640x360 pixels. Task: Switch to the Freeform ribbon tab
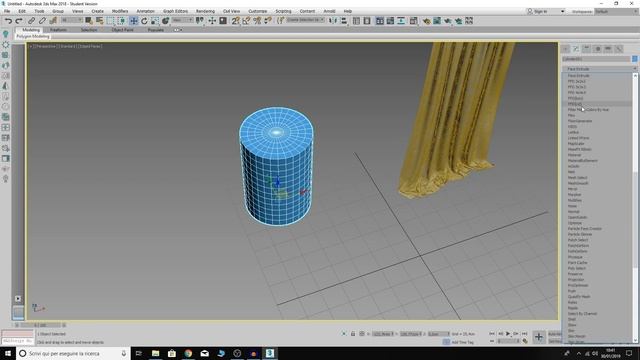pyautogui.click(x=58, y=30)
